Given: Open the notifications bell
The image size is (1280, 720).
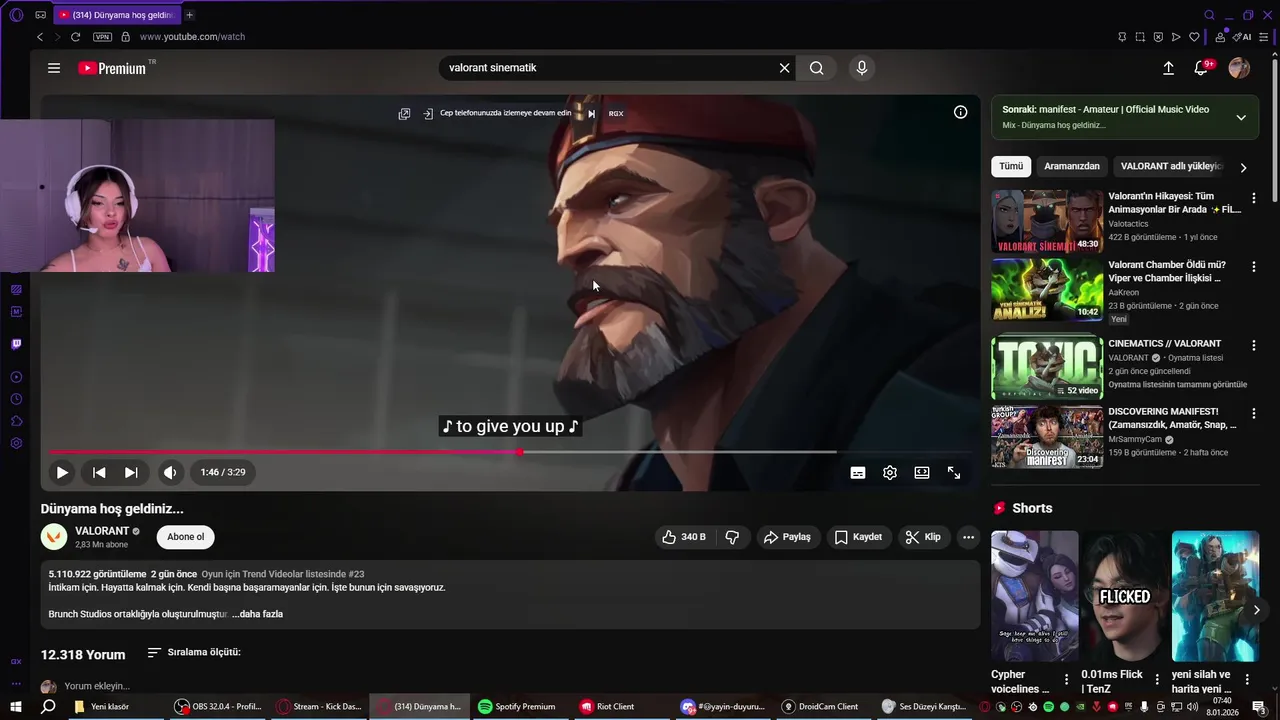Looking at the screenshot, I should pyautogui.click(x=1201, y=68).
